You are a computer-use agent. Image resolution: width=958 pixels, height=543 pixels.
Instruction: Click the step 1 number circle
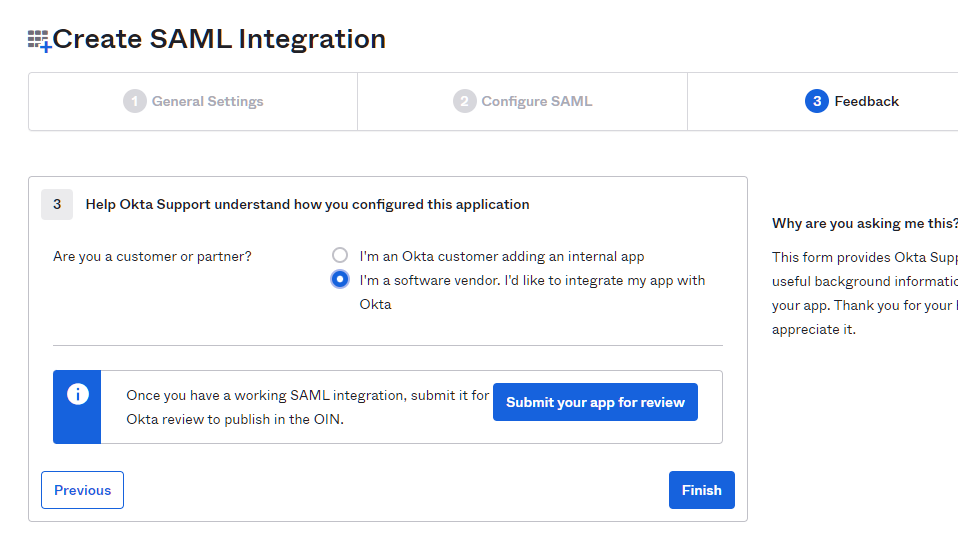pos(135,101)
